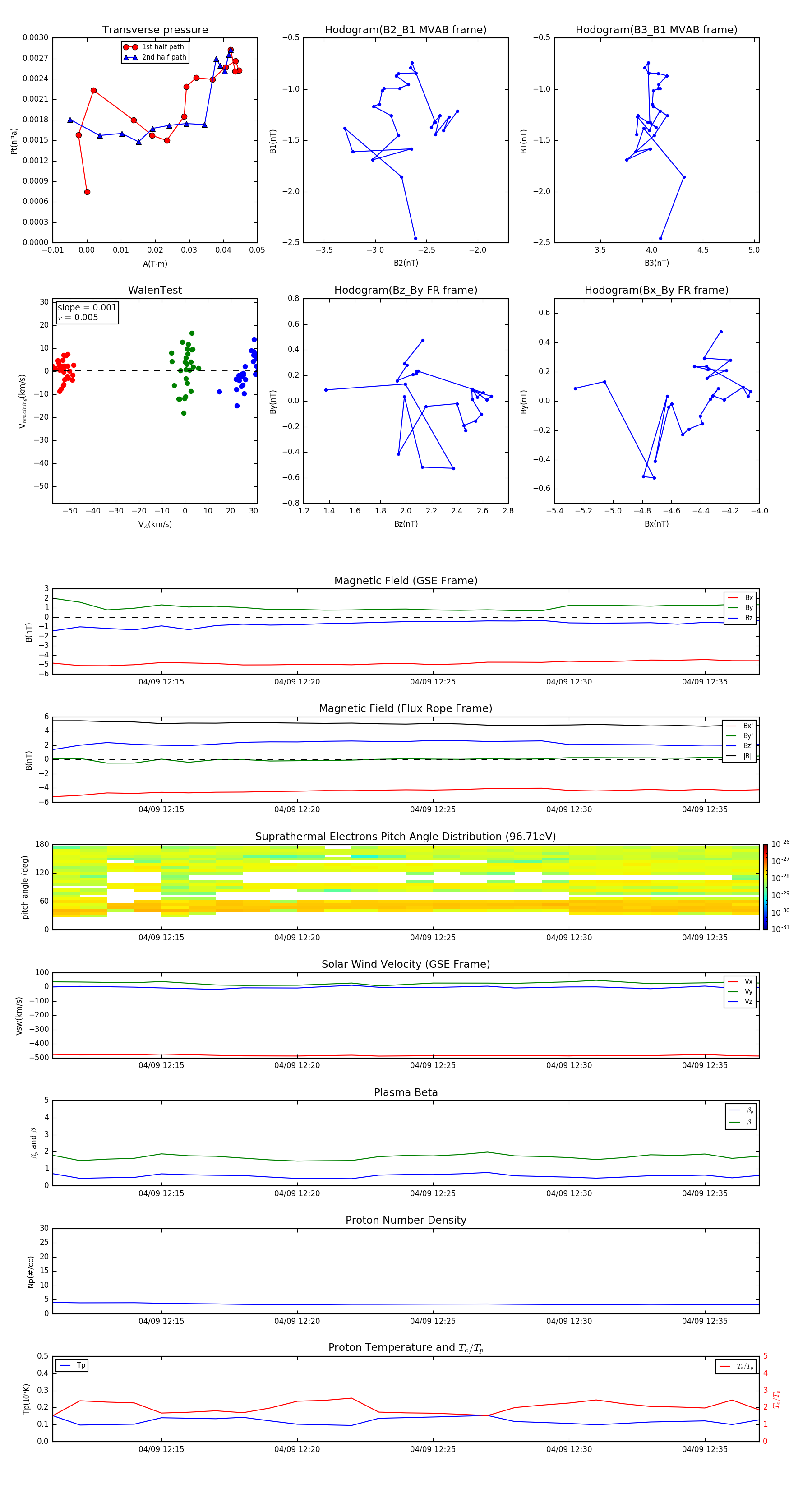Click the 'A(T·m)' x-axis label
The image size is (812, 1489).
coord(155,264)
